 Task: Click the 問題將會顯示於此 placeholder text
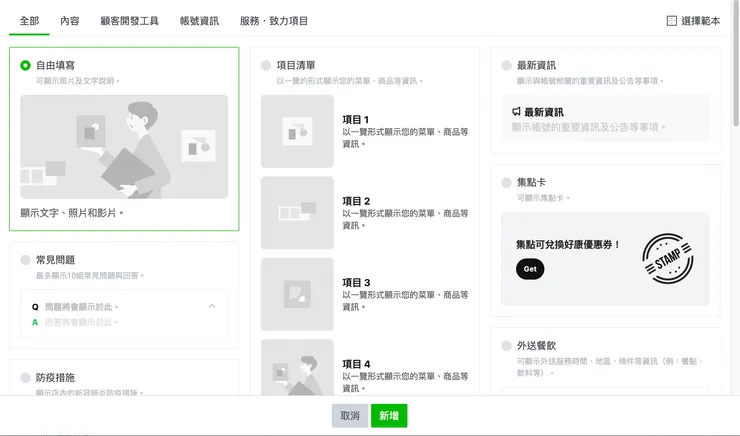(x=81, y=307)
